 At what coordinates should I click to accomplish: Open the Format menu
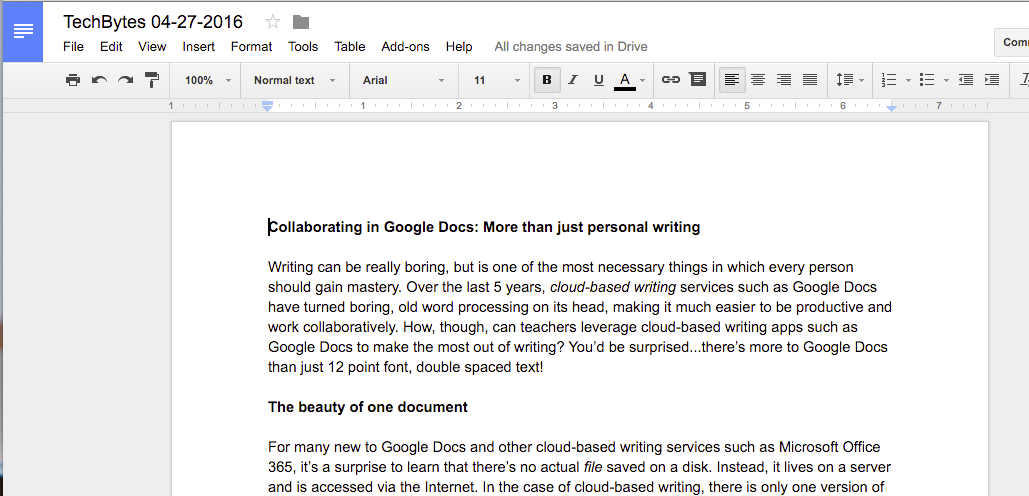[x=251, y=47]
